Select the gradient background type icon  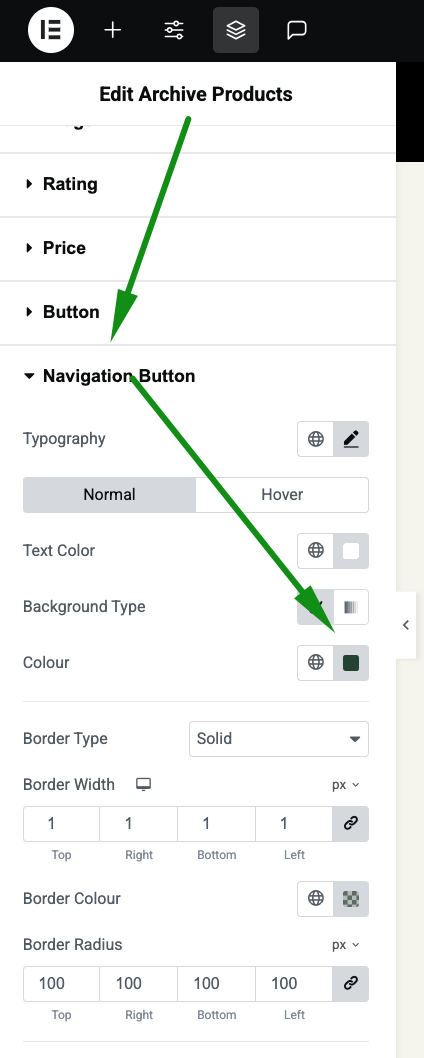pos(351,607)
